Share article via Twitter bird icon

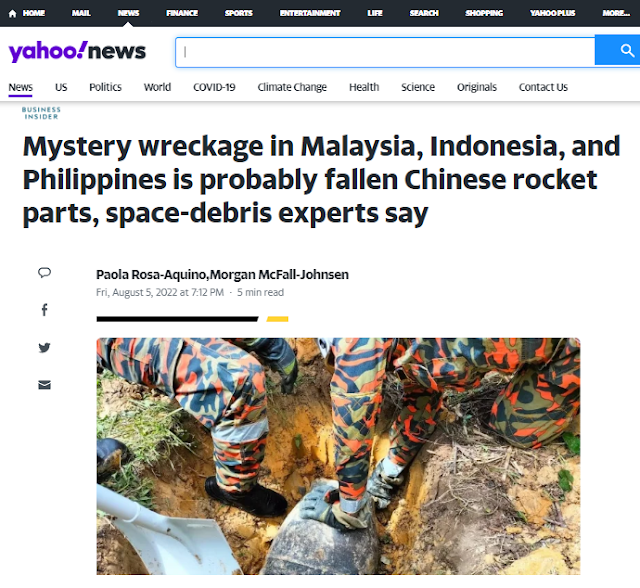(44, 347)
